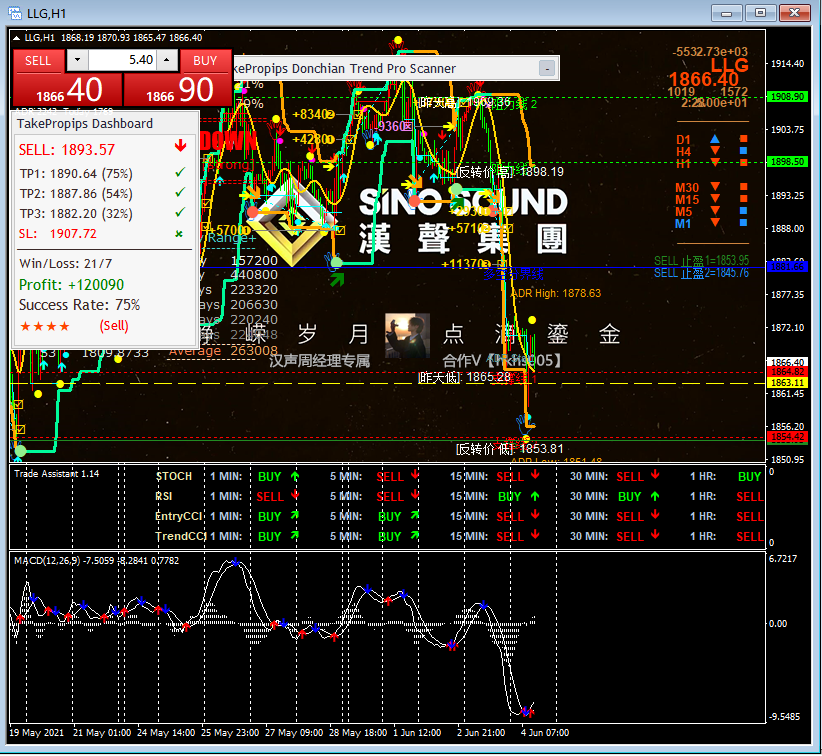Click the Profit: +120090 text

point(71,285)
